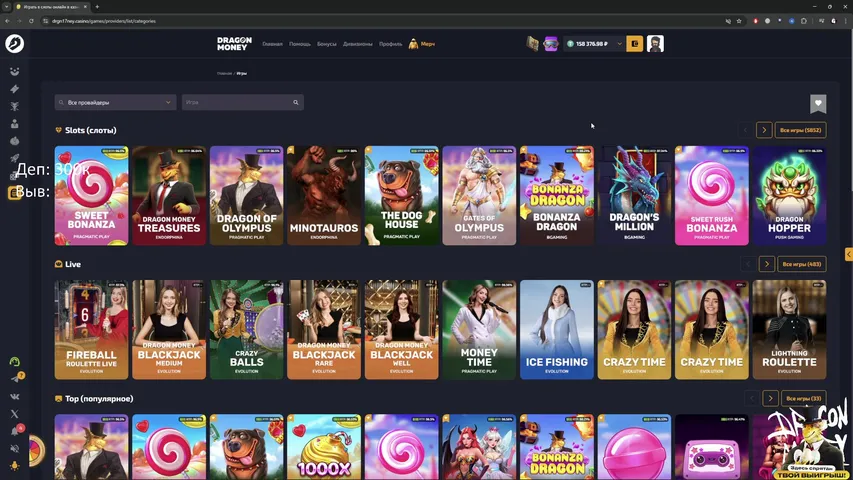Show next Live games with right arrow
Viewport: 853px width, 480px height.
(x=767, y=264)
